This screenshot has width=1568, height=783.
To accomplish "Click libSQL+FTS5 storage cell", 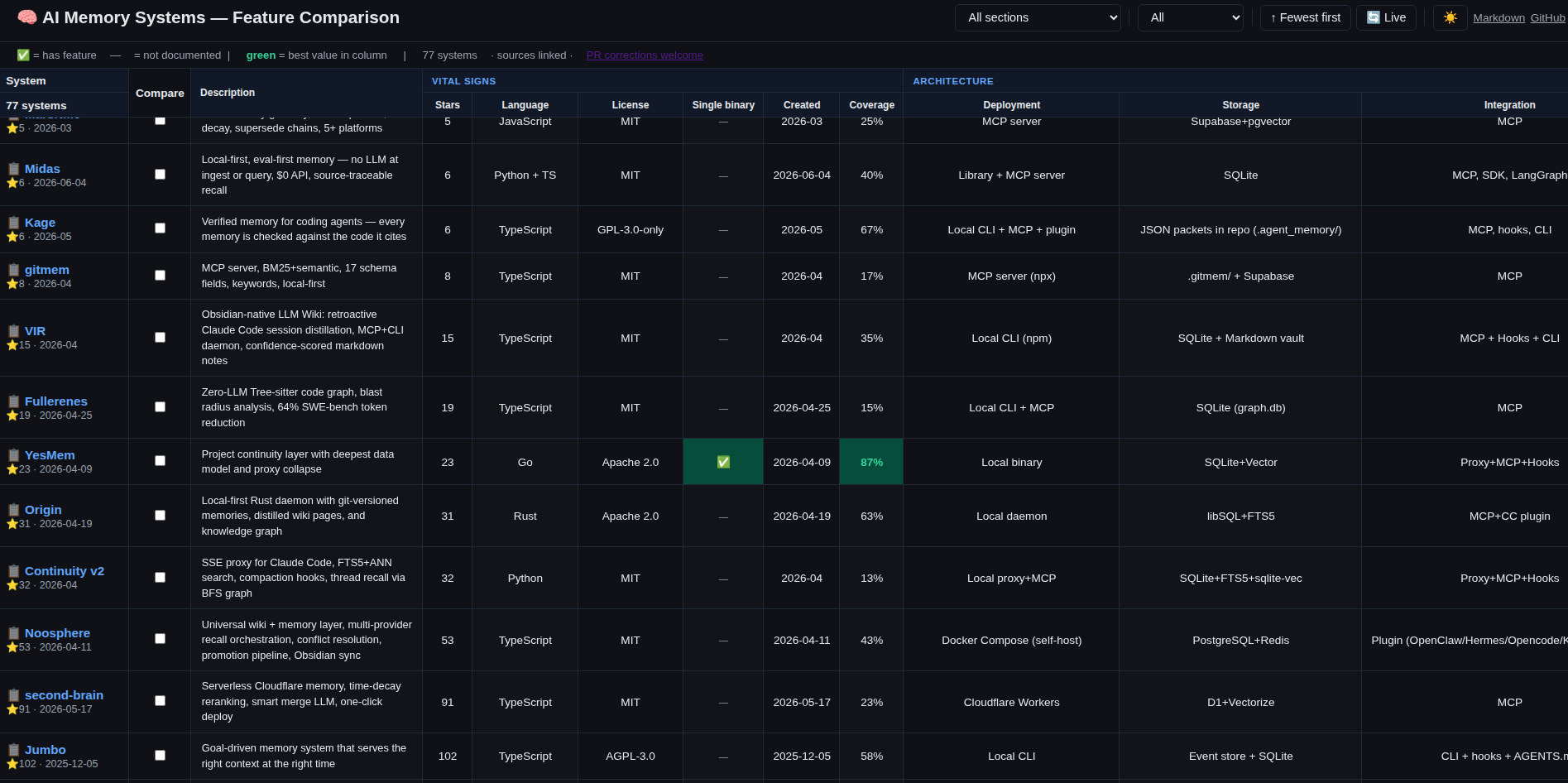I will pyautogui.click(x=1240, y=516).
